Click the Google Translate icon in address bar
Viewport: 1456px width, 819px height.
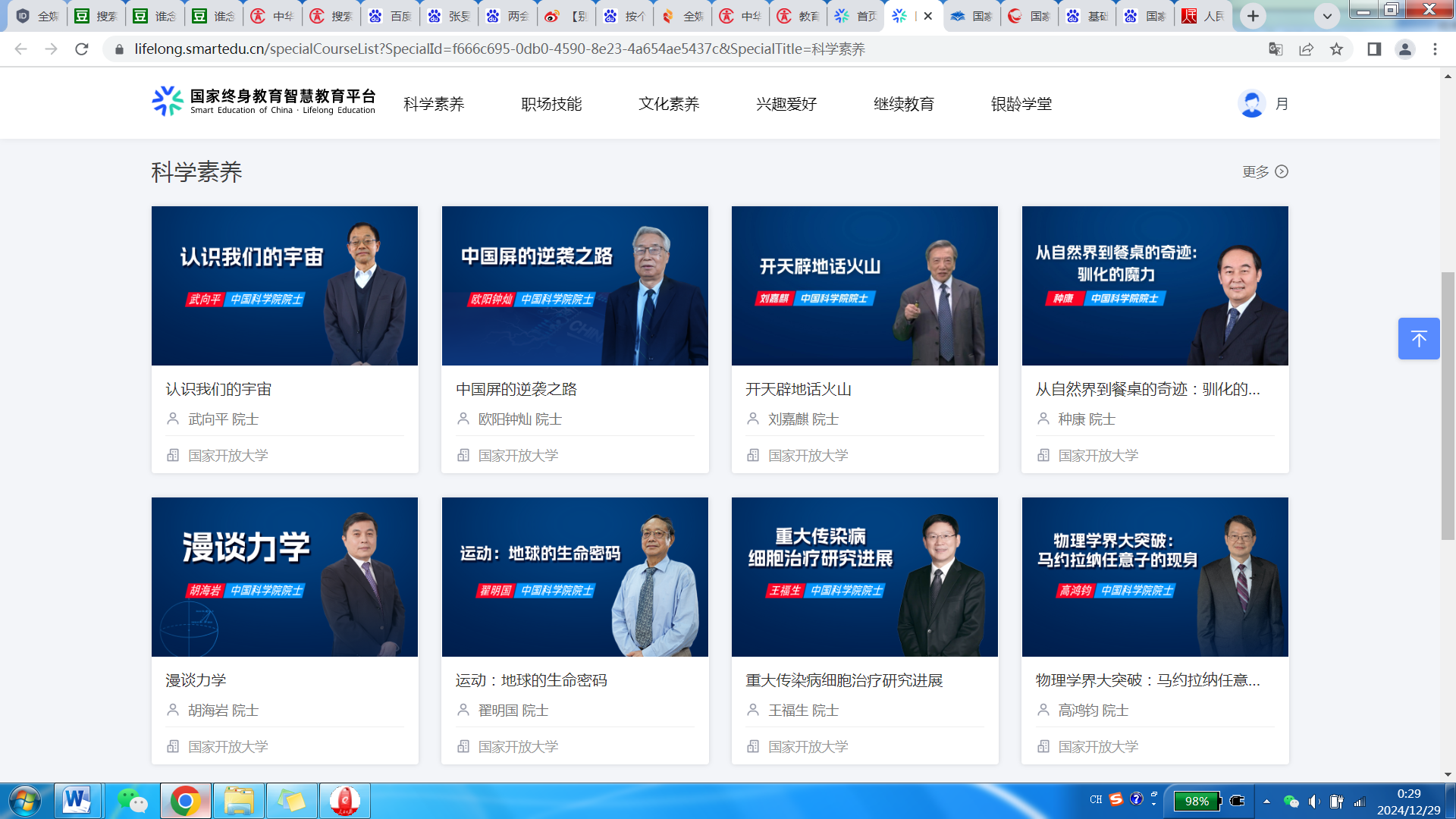point(1276,49)
